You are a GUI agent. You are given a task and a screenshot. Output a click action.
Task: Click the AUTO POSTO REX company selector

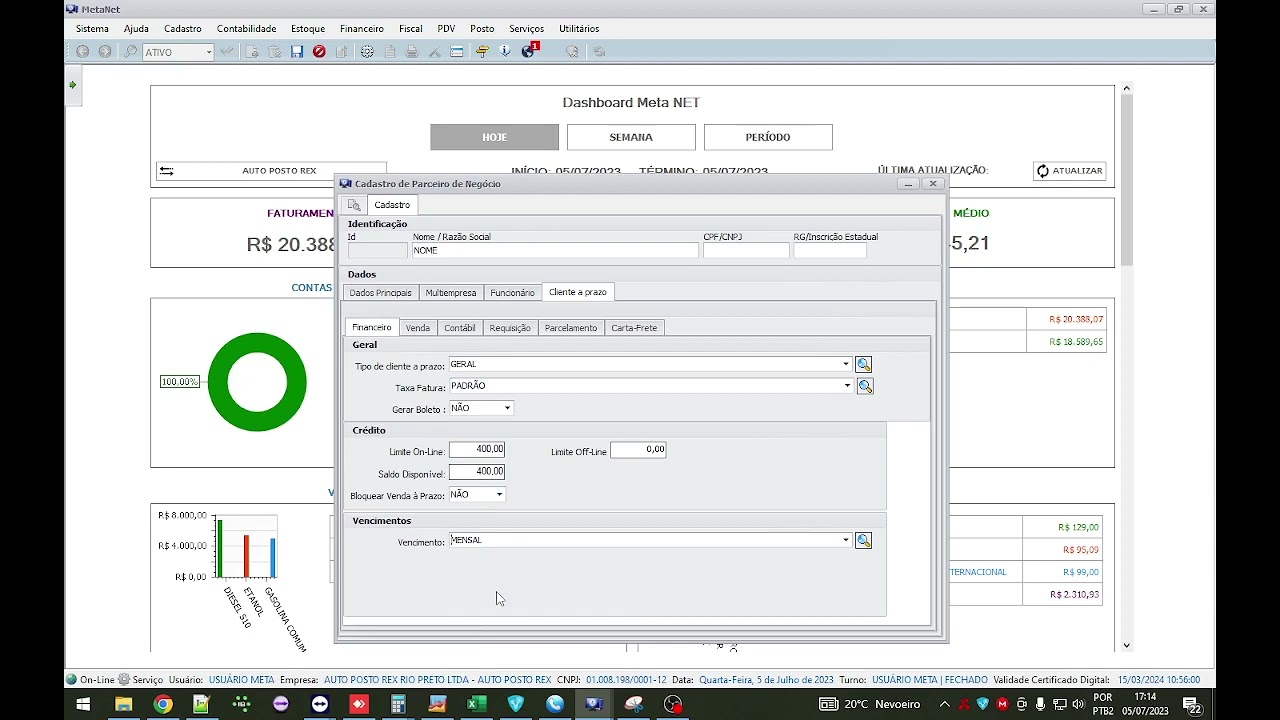[271, 171]
